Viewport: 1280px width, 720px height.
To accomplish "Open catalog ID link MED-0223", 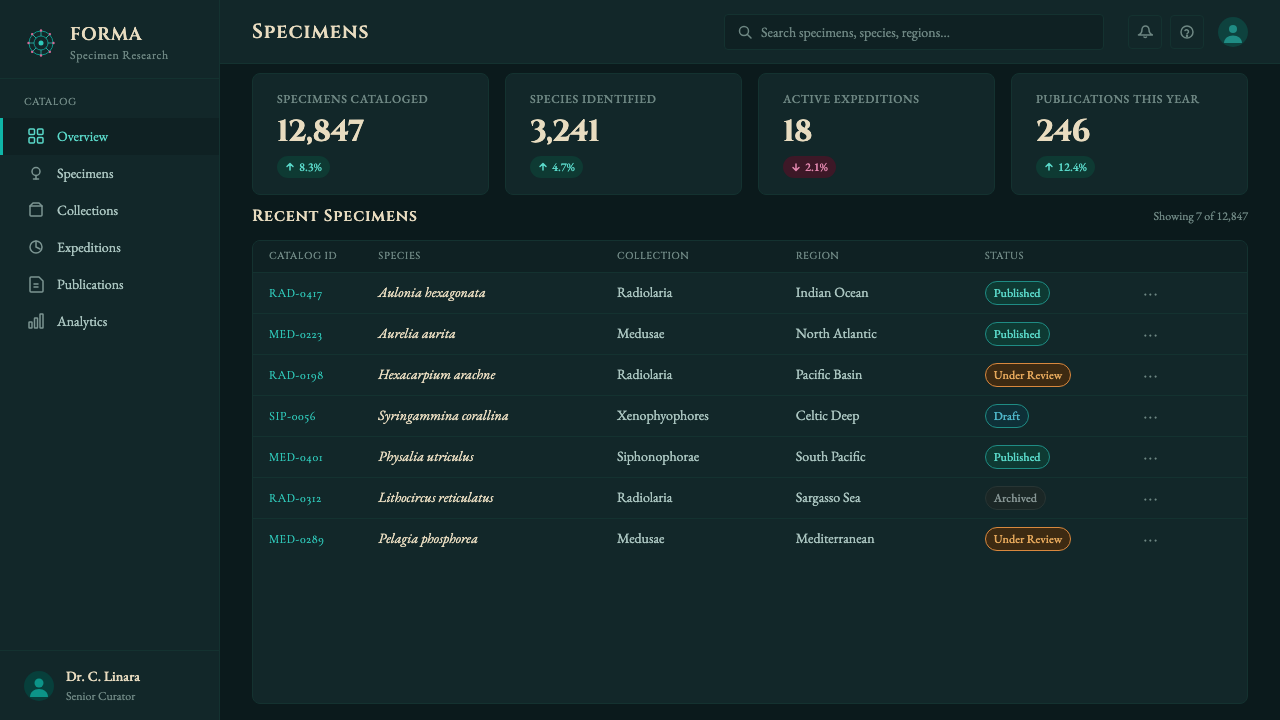I will coord(295,334).
